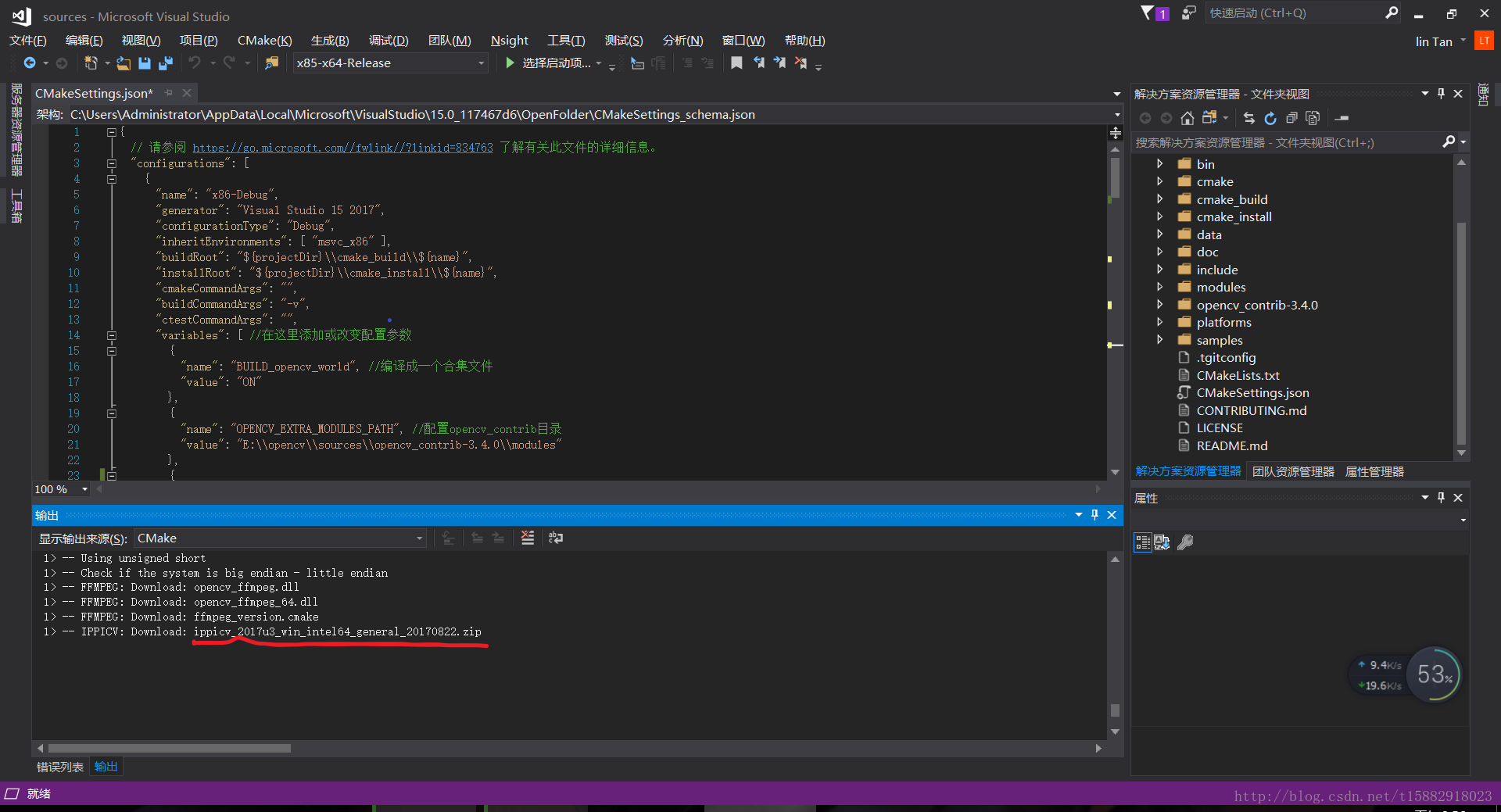Pin the Solution Explorer panel

tap(1441, 94)
